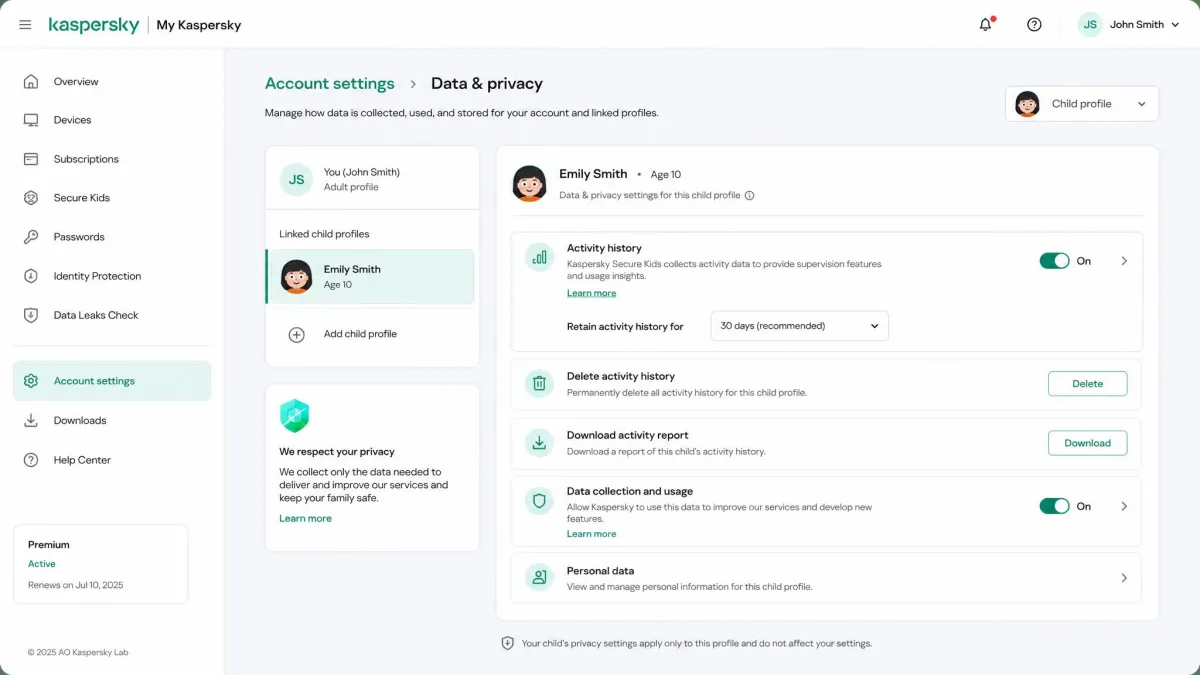This screenshot has height=675, width=1200.
Task: Click the Passwords key icon
Action: [x=31, y=237]
